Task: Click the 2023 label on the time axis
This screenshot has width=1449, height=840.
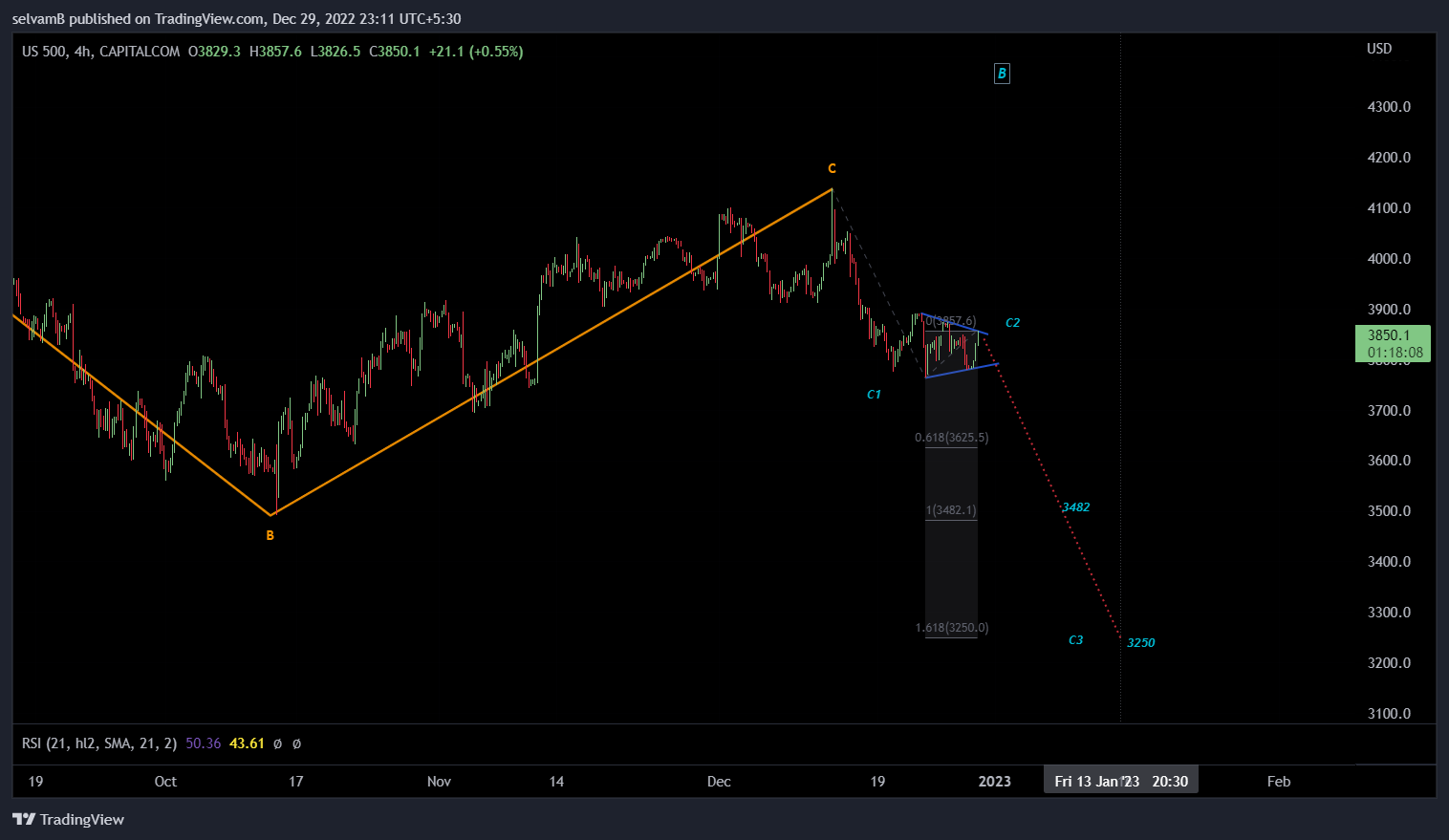Action: click(994, 782)
